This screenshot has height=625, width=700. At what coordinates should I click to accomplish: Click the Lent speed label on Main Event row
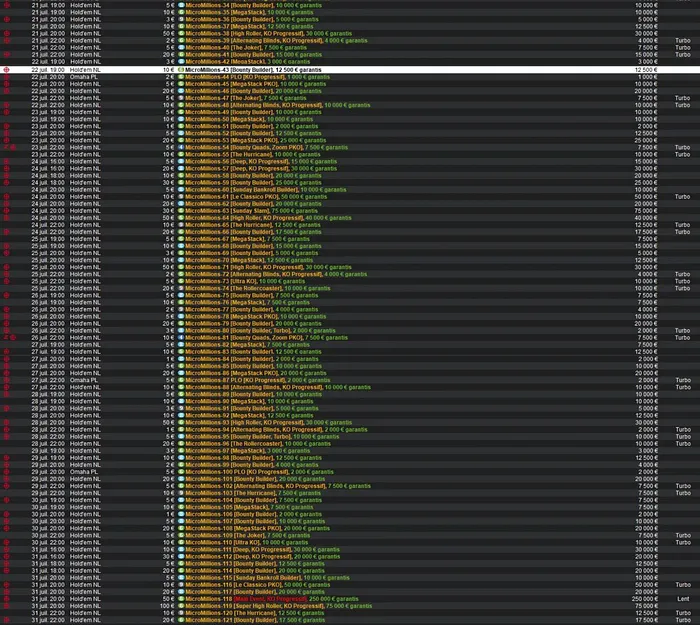682,598
